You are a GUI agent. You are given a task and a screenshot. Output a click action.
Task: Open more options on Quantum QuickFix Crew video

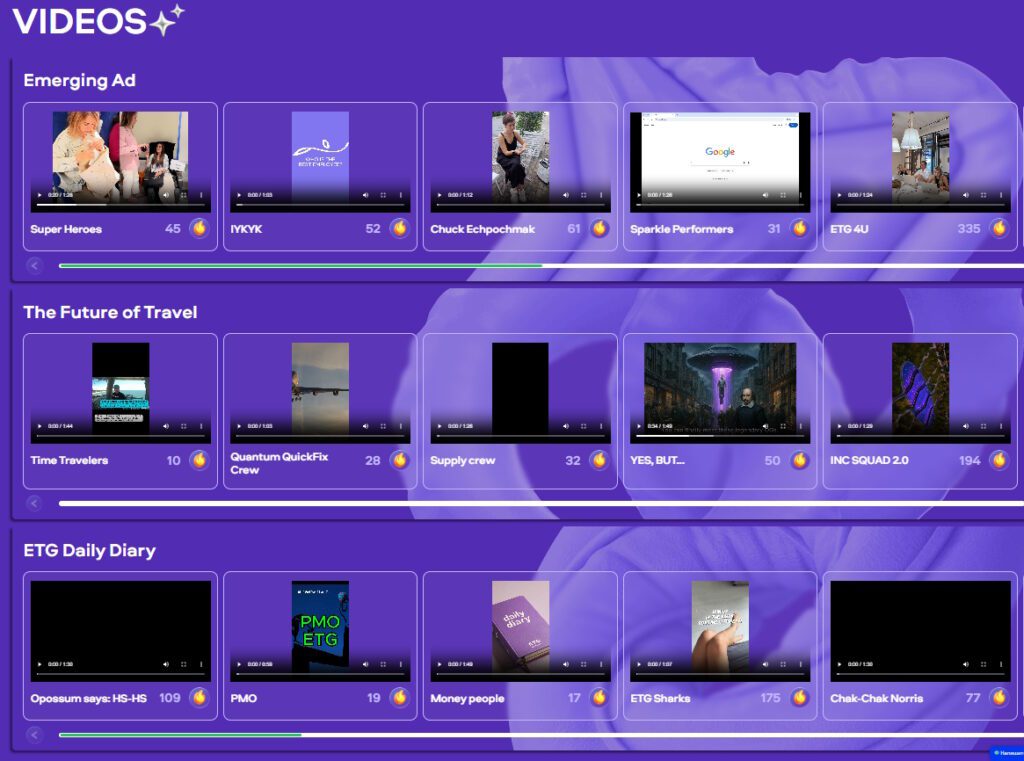click(402, 427)
